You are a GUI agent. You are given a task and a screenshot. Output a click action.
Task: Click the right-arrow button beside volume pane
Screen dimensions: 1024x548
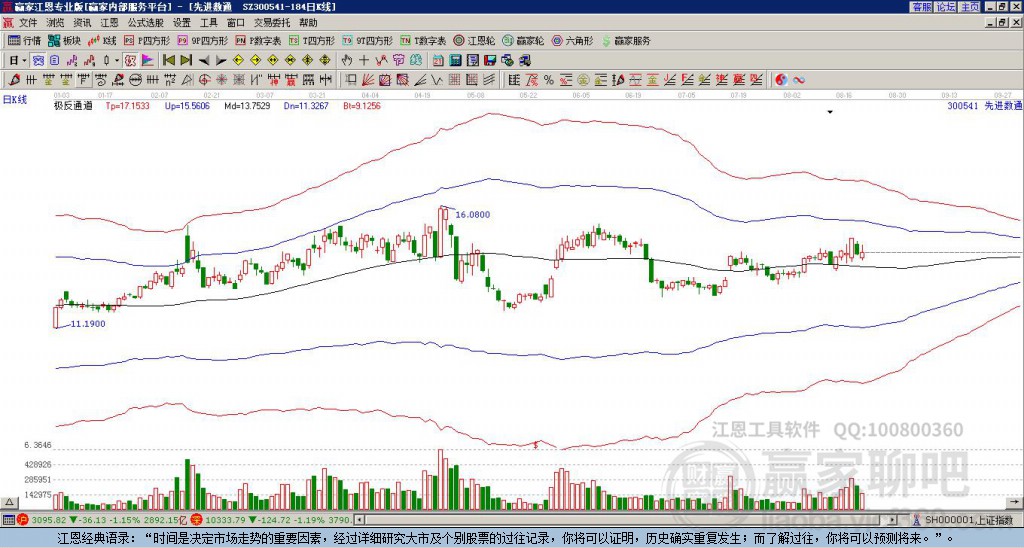tap(1015, 502)
